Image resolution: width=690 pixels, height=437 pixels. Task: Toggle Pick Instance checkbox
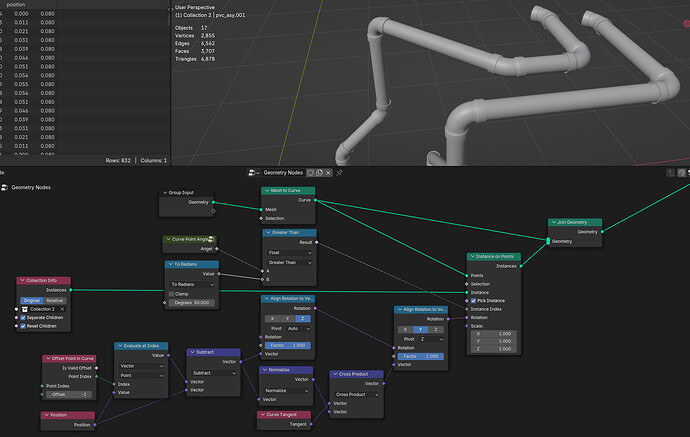coord(473,301)
